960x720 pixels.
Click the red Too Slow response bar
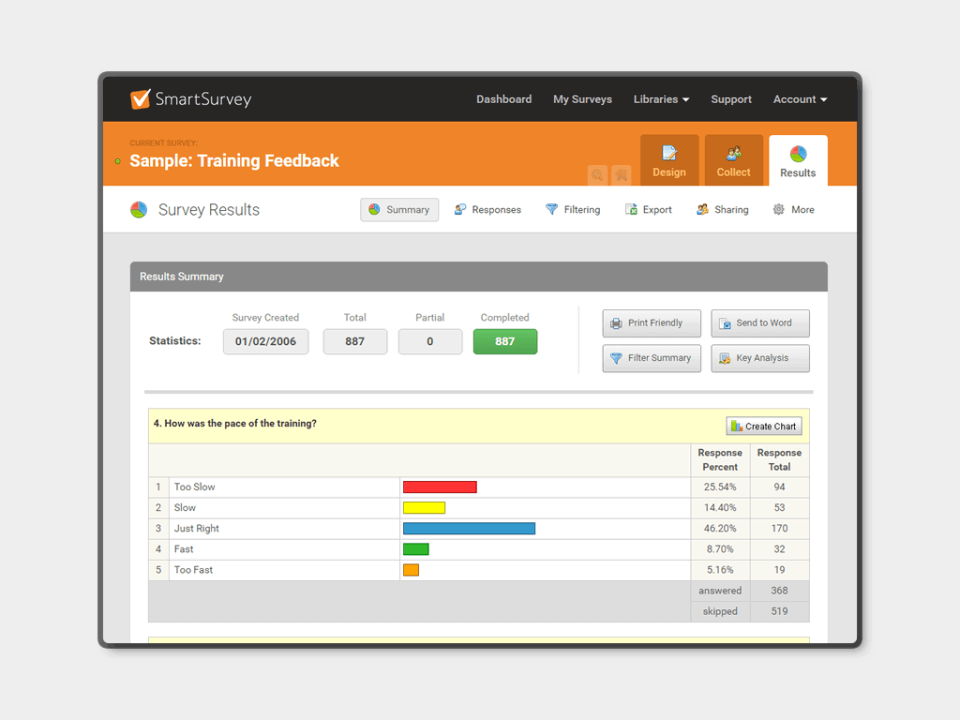coord(439,487)
